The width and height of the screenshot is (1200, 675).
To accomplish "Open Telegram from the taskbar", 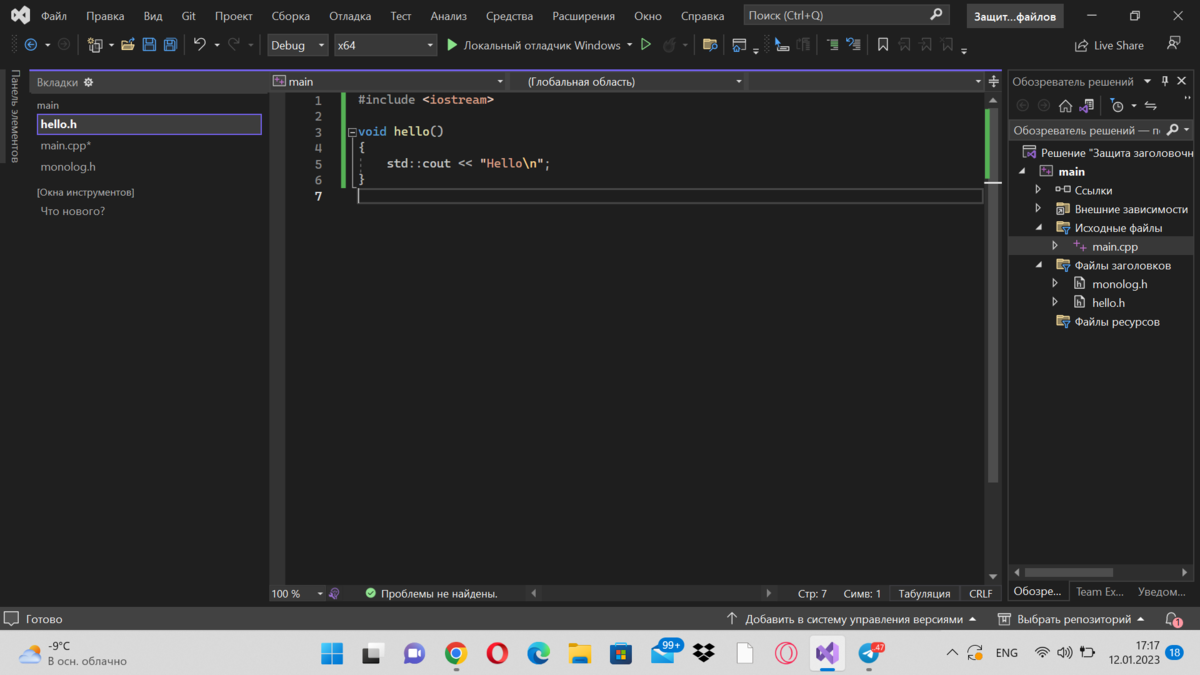I will click(869, 653).
